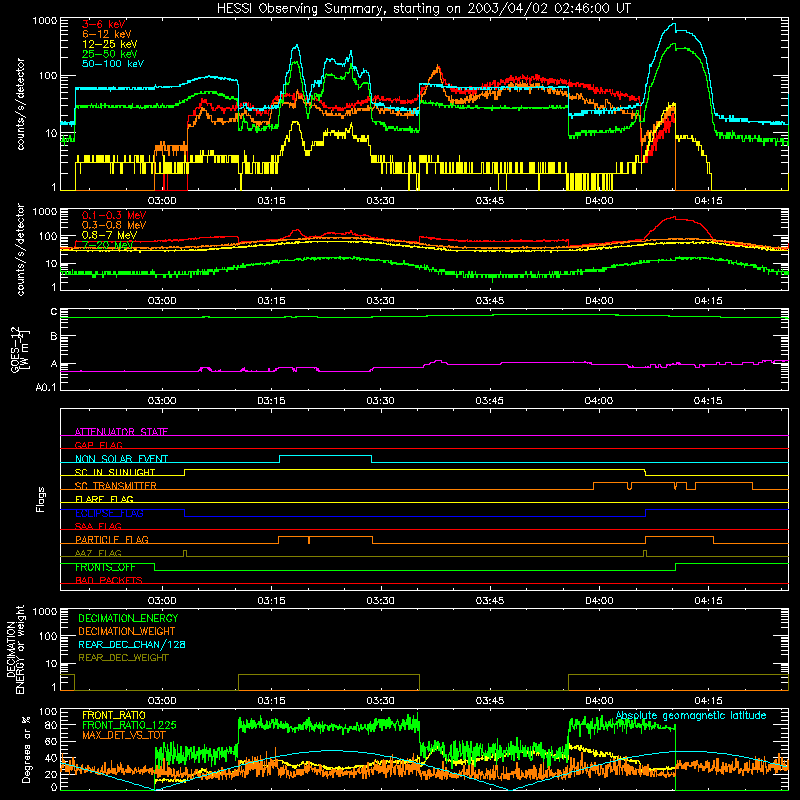The image size is (800, 800).
Task: Select the MAX_DET_VS_TOT legend label
Action: point(124,735)
